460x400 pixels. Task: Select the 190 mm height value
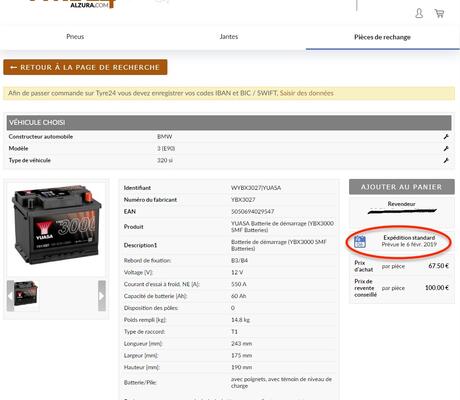241,367
